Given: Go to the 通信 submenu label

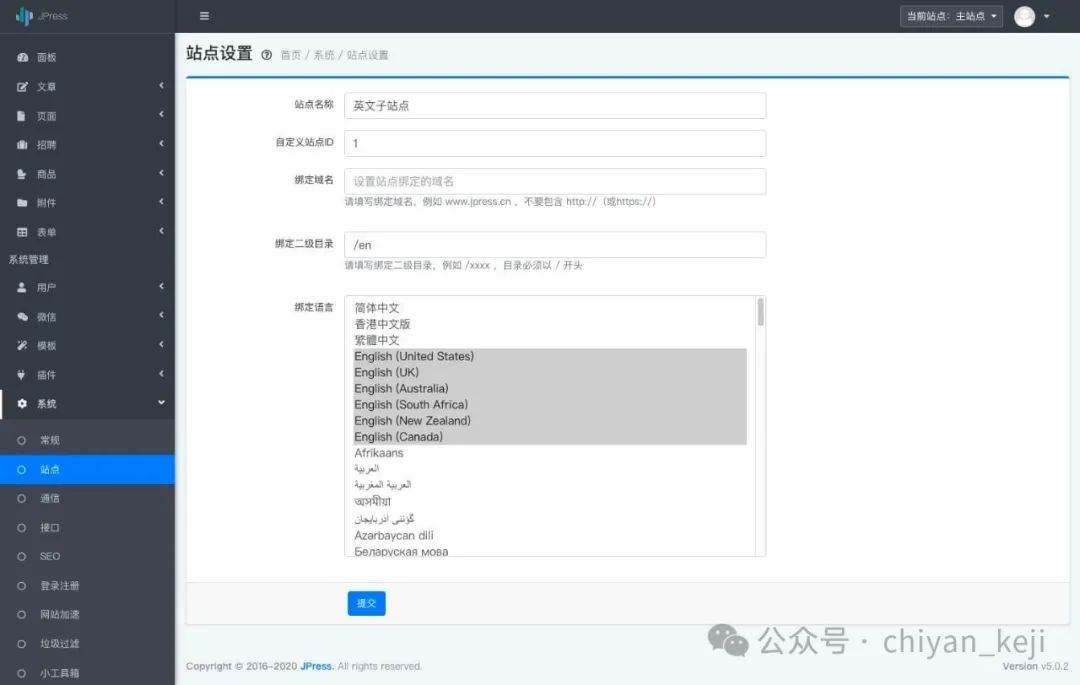Looking at the screenshot, I should (x=50, y=498).
